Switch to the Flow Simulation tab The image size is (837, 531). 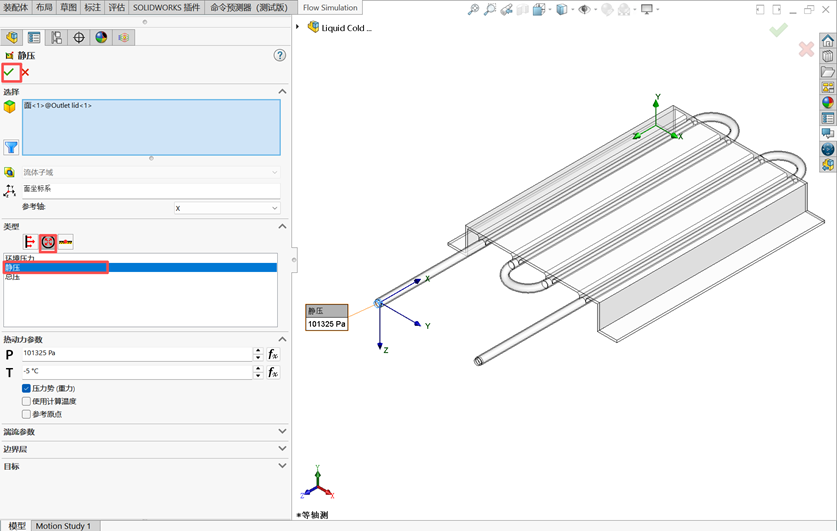[330, 7]
